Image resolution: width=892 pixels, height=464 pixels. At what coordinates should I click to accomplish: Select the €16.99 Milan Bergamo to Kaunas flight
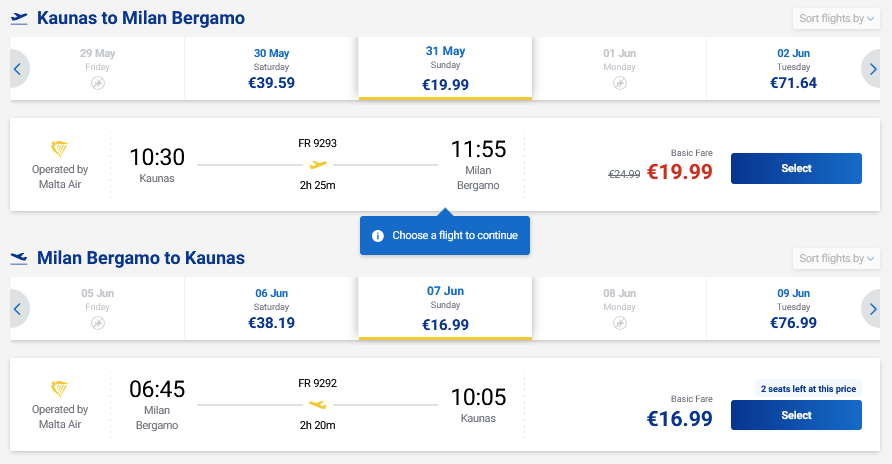[796, 415]
